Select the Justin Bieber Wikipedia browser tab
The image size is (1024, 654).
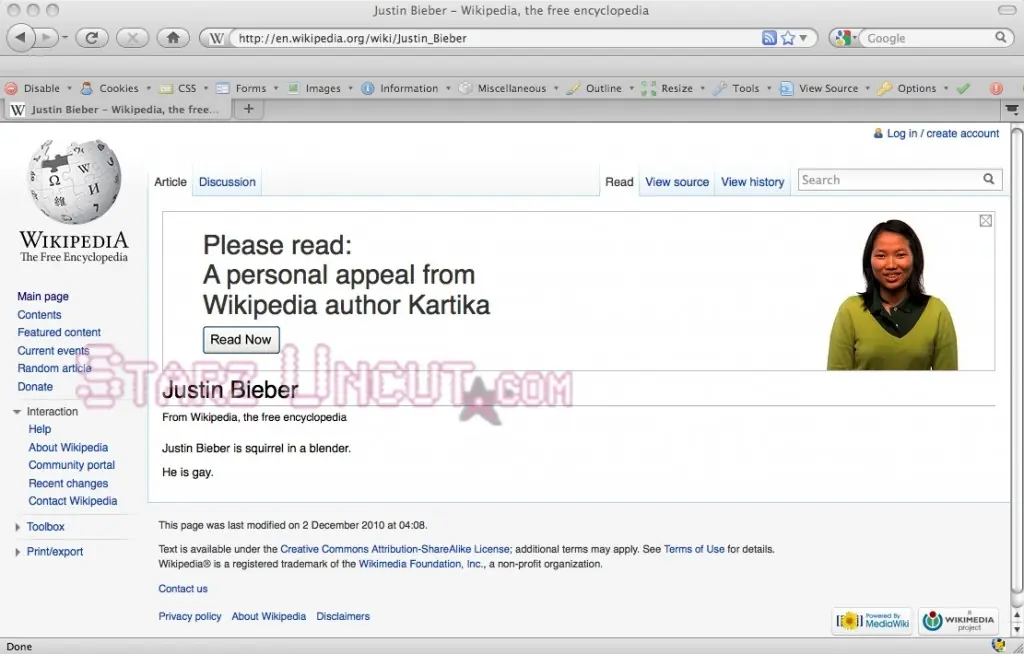[x=118, y=109]
